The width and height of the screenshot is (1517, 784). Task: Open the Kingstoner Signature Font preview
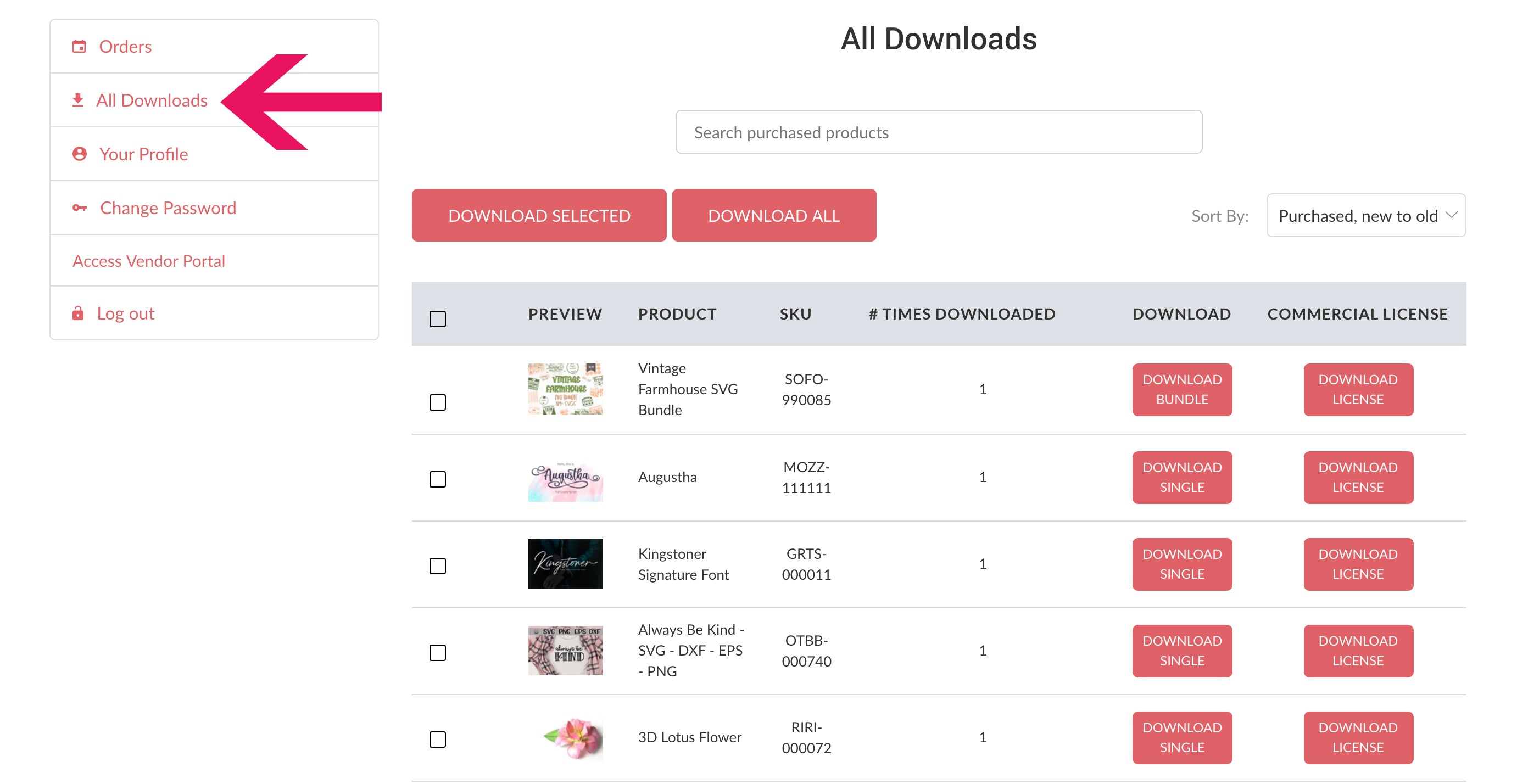[565, 564]
